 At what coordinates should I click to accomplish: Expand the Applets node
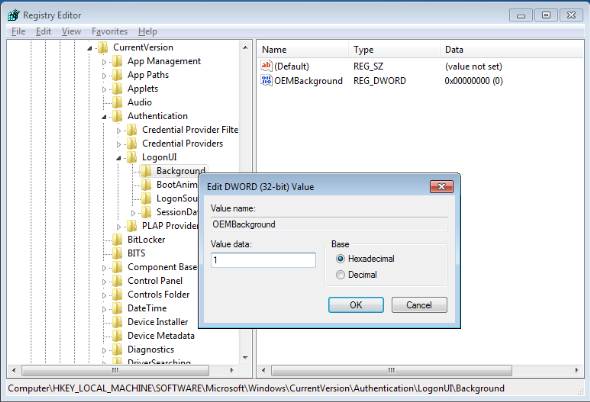click(x=104, y=90)
